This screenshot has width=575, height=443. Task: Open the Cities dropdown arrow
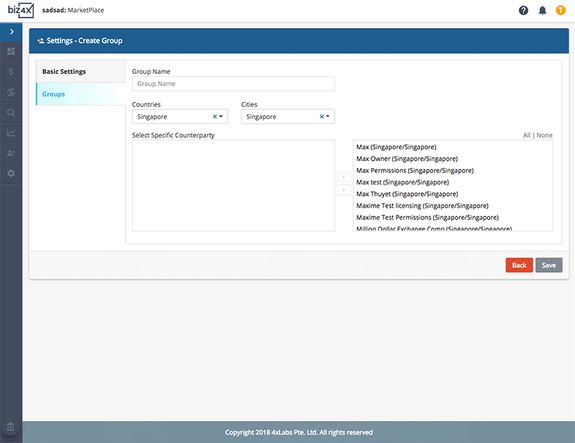(x=328, y=117)
